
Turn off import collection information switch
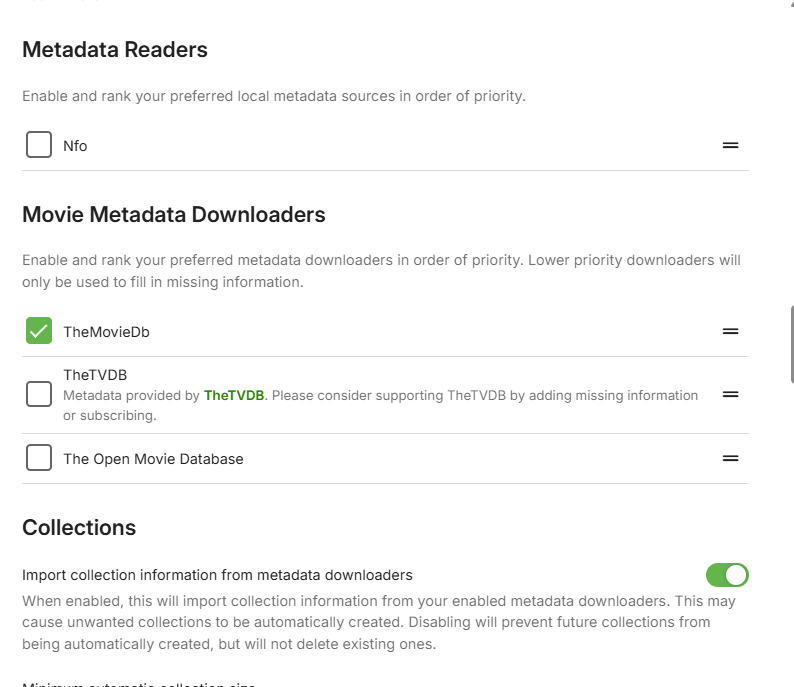[727, 575]
